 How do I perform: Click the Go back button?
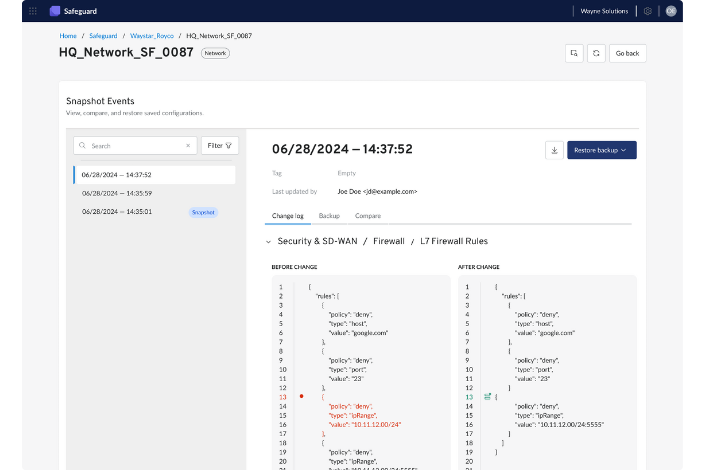[x=627, y=54]
